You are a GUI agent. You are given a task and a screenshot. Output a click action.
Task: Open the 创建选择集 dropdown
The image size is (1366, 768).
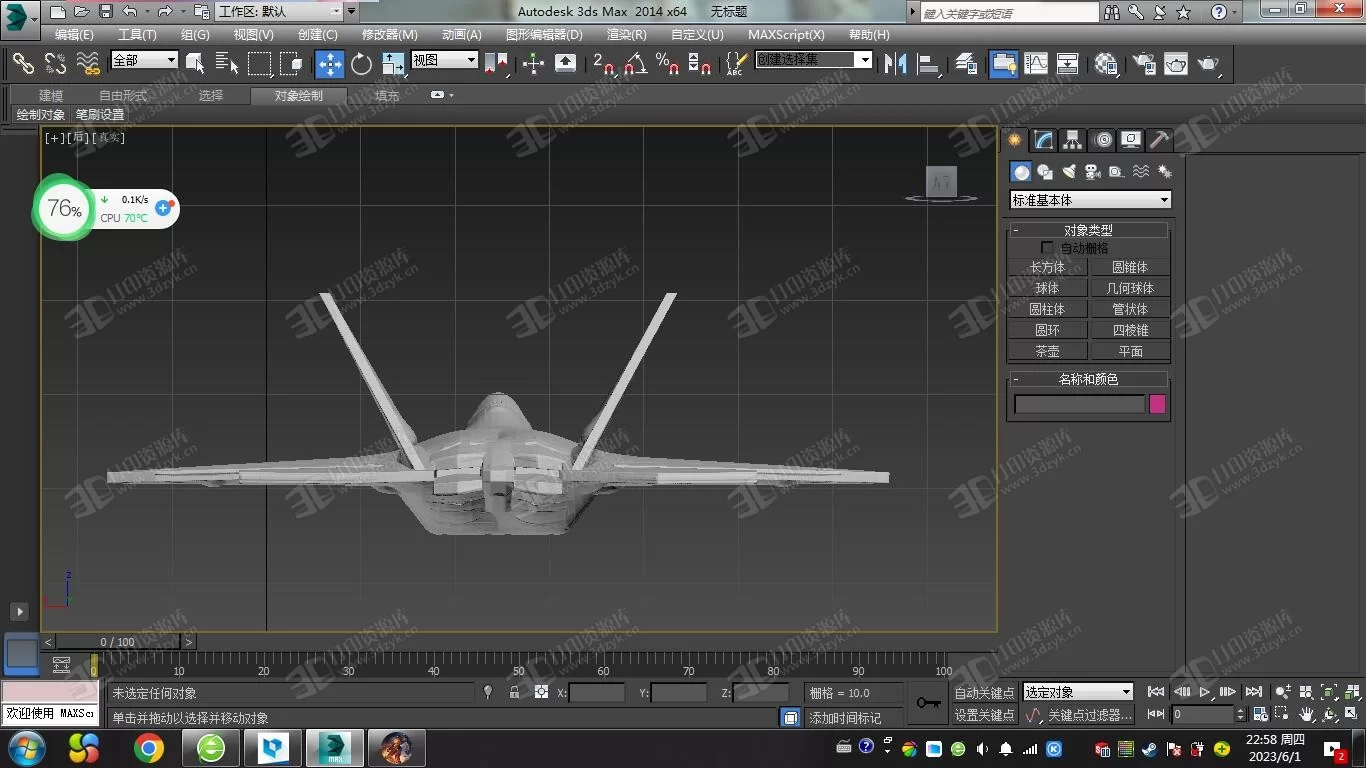click(814, 60)
